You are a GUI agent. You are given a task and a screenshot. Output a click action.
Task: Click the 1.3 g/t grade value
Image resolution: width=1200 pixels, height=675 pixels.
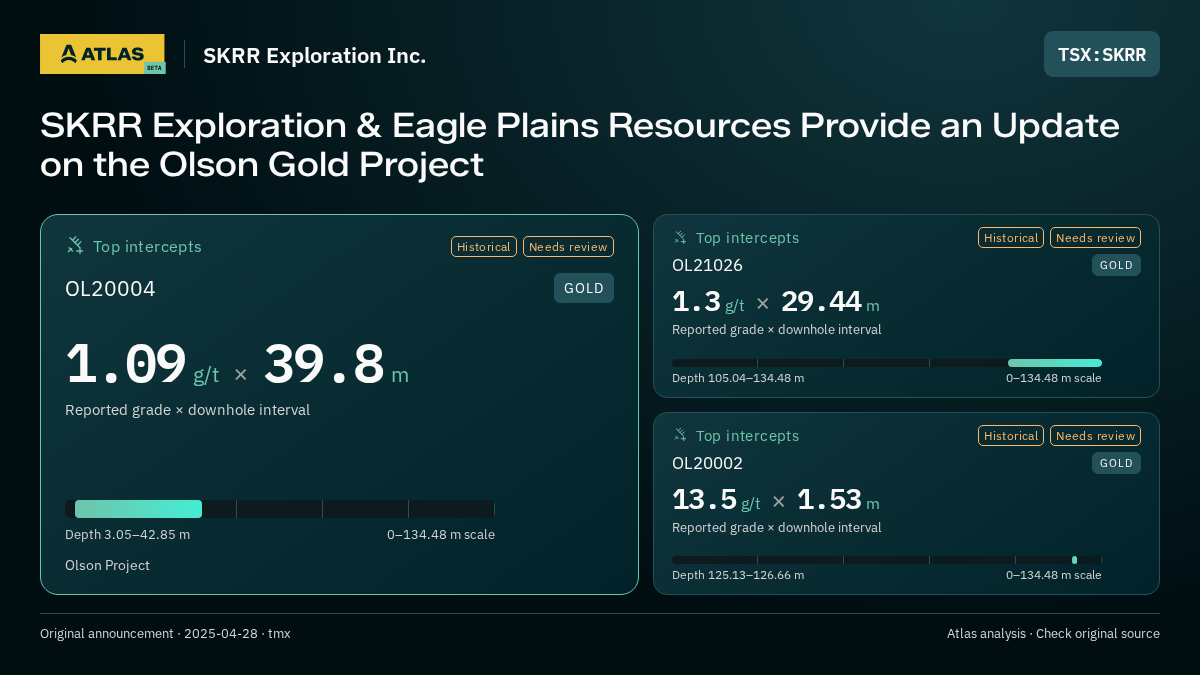[x=708, y=302]
